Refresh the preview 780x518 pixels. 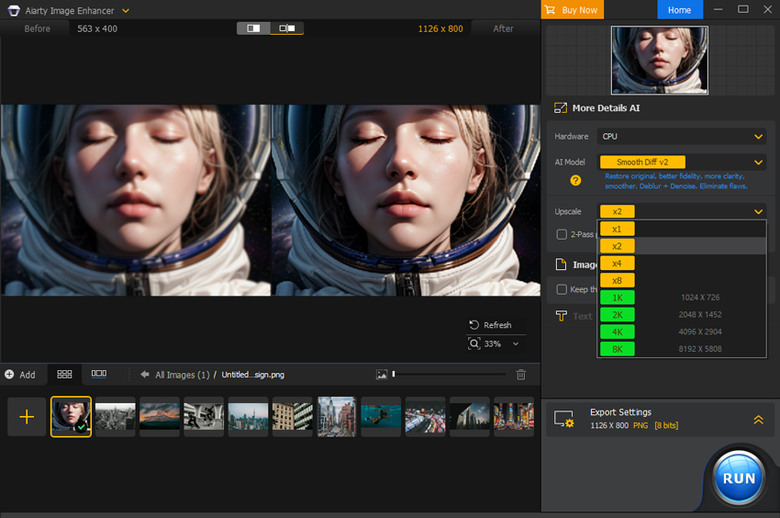490,325
